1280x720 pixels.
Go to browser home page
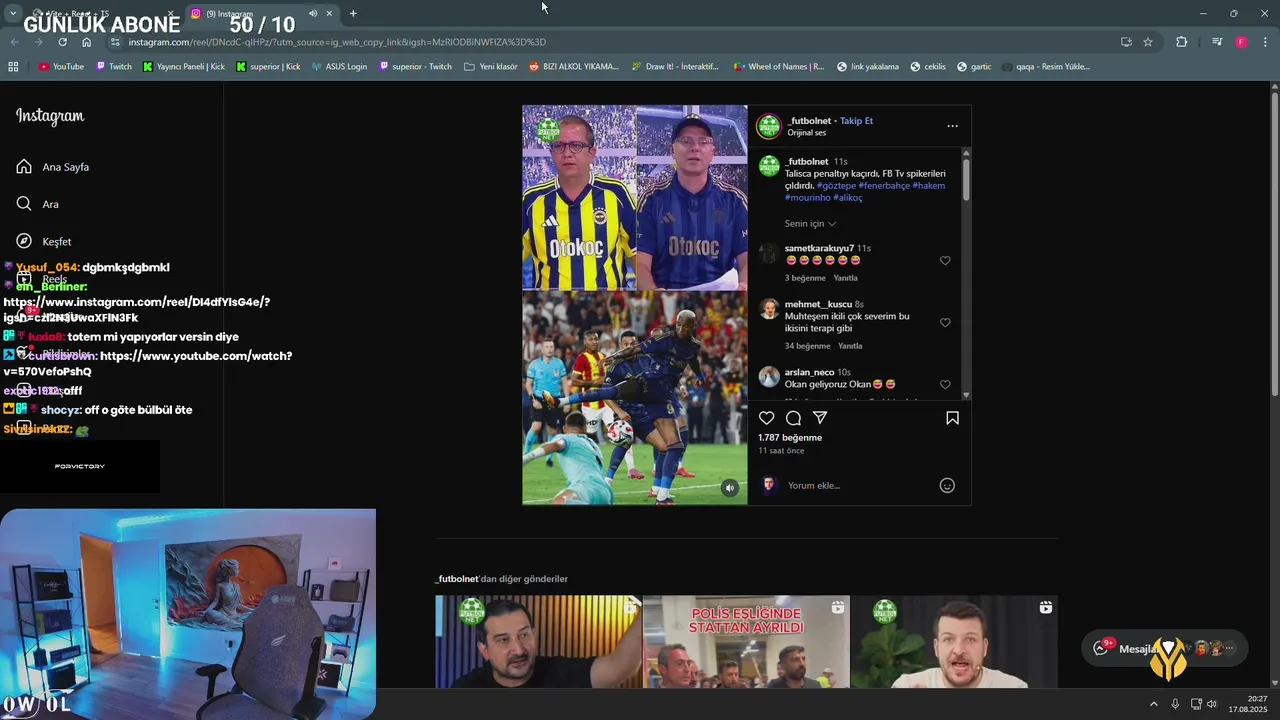86,42
